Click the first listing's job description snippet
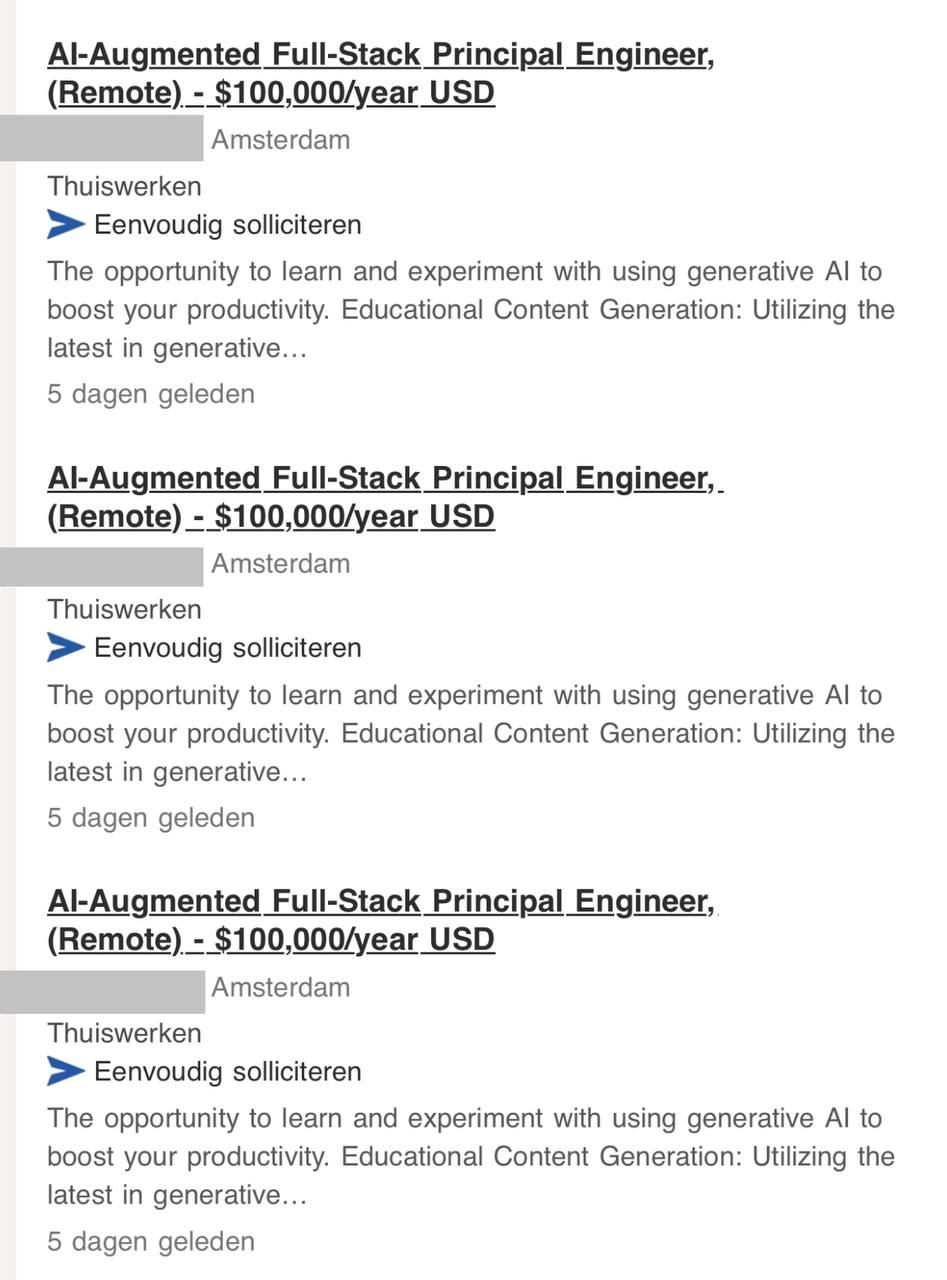This screenshot has height=1280, width=947. point(470,310)
